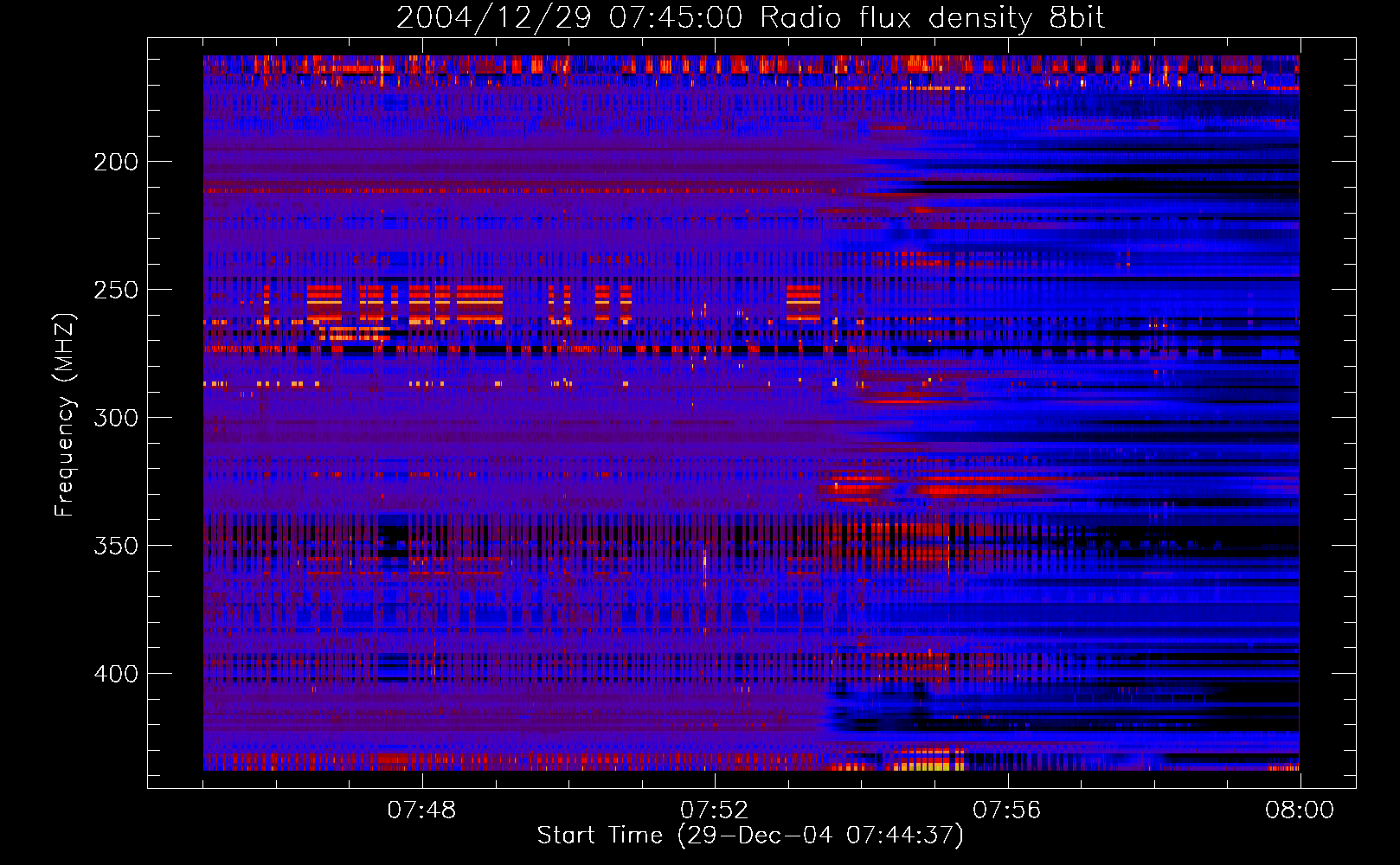Click the '200' frequency tick label
The image size is (1400, 865).
[116, 162]
